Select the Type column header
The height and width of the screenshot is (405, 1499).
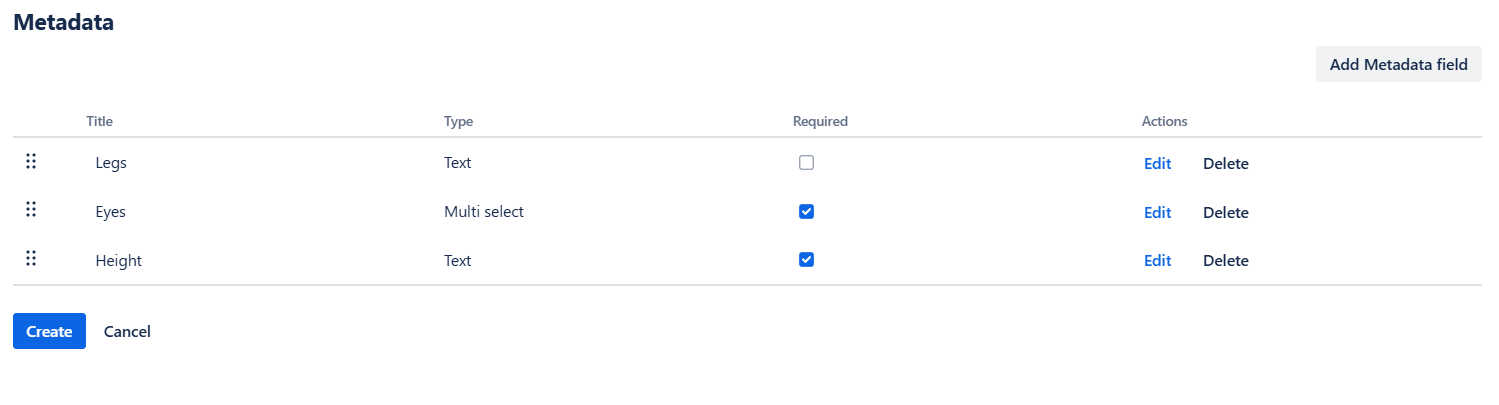click(458, 121)
